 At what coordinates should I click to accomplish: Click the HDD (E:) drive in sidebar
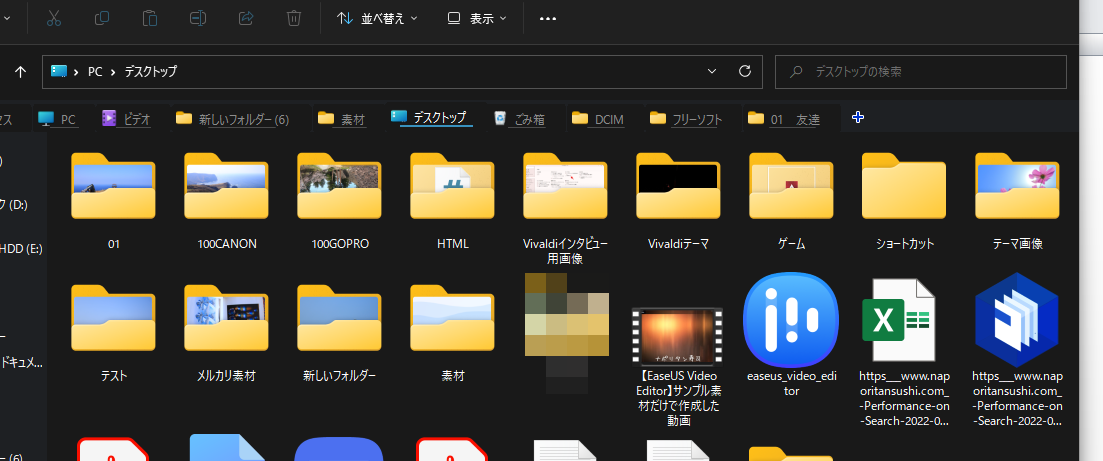click(x=22, y=248)
